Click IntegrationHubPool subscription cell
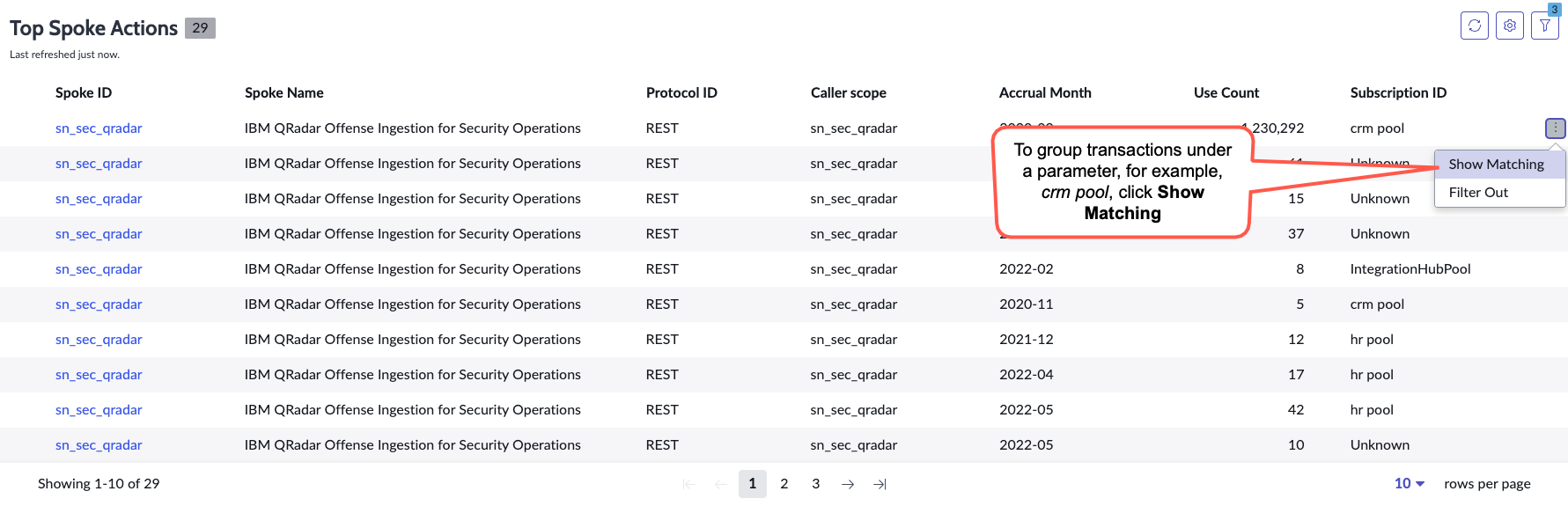Viewport: 1568px width, 506px height. tap(1410, 269)
